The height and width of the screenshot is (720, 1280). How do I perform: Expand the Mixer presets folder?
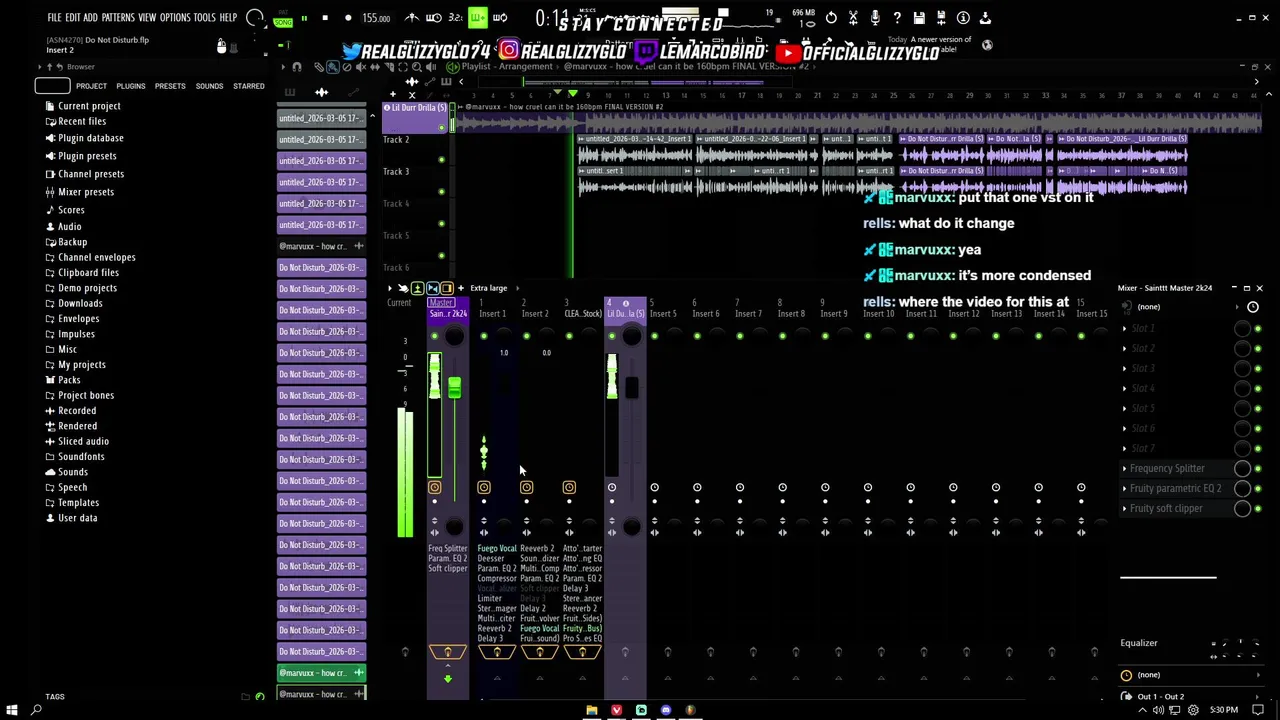[85, 192]
